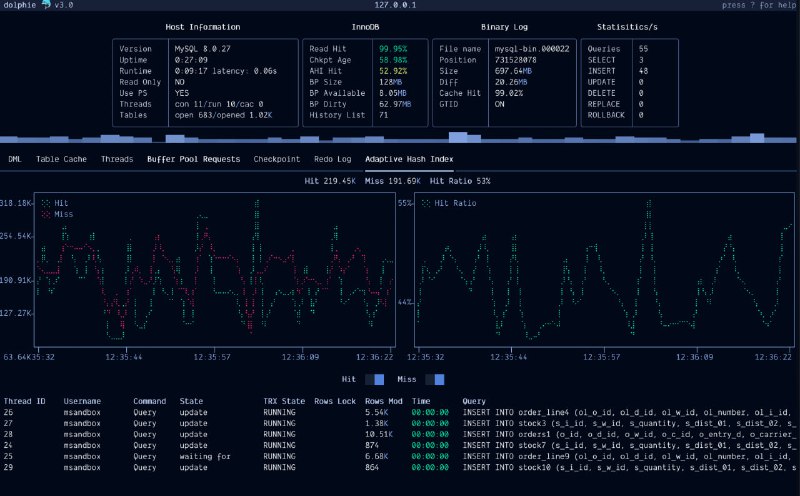Click the binlog Position 731528078
Screen dimensions: 800x496
[x=515, y=60]
